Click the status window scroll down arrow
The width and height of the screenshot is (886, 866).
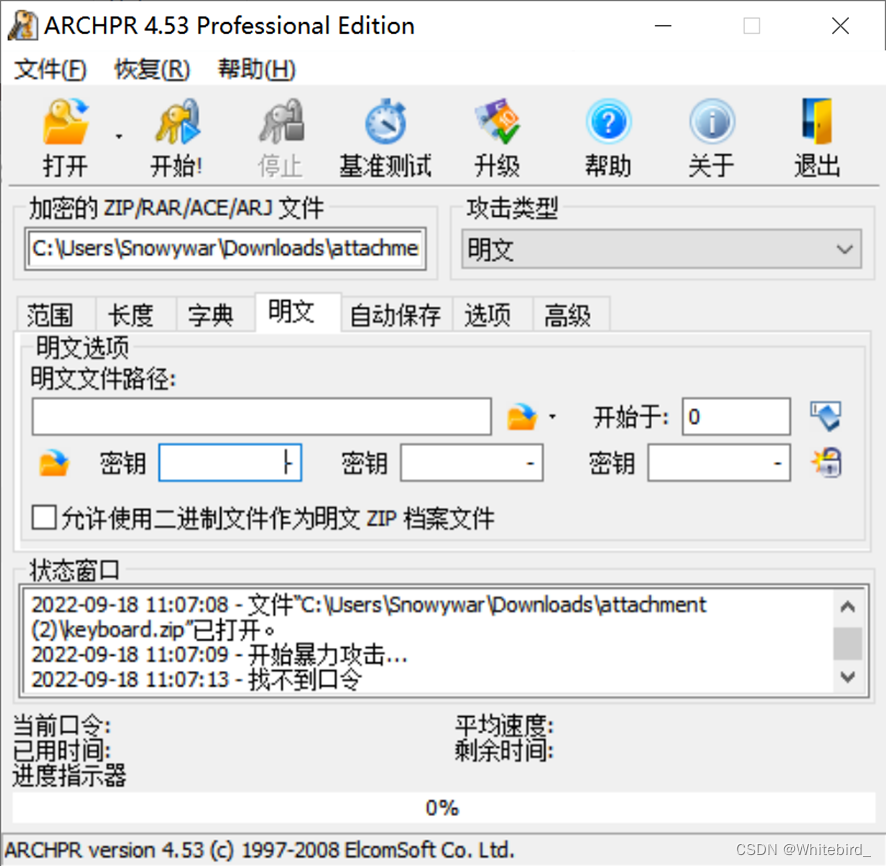pos(847,676)
